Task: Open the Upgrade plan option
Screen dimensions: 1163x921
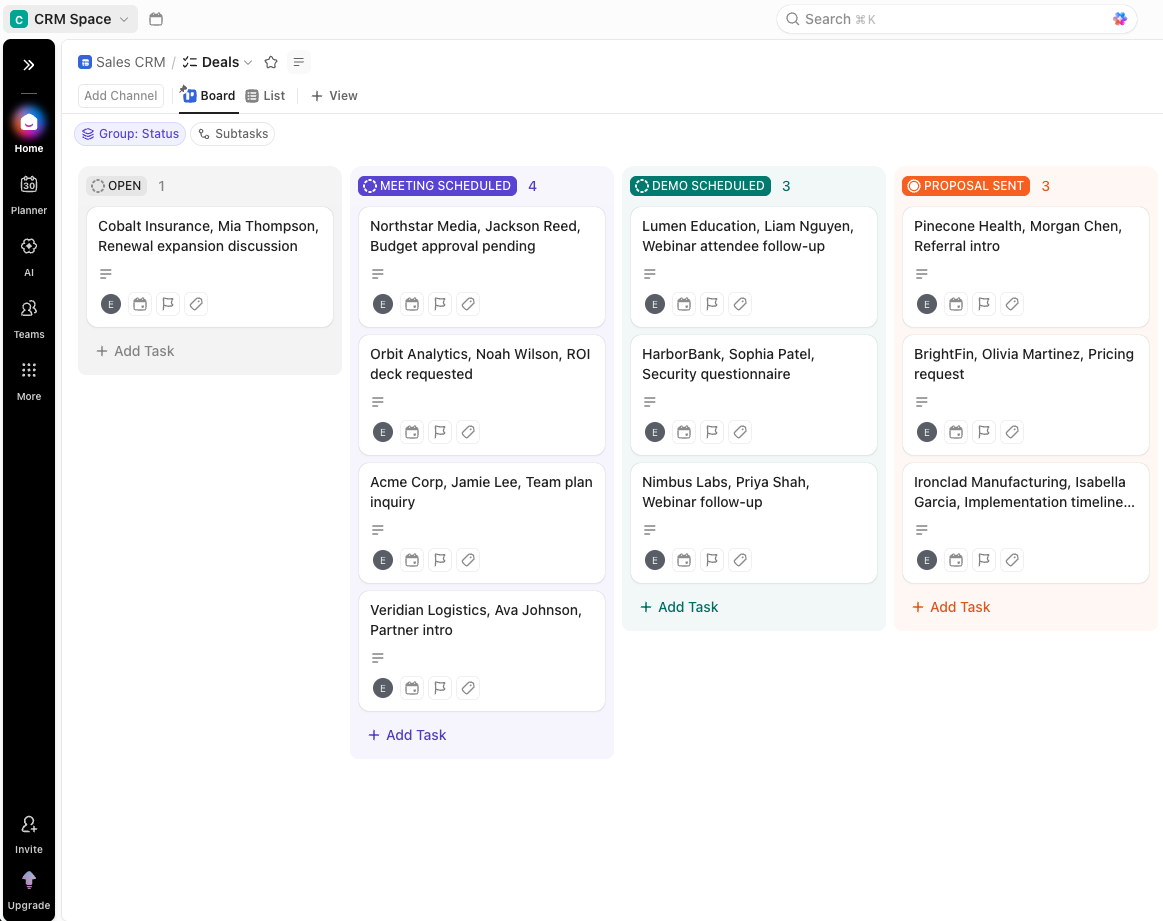Action: click(28, 890)
